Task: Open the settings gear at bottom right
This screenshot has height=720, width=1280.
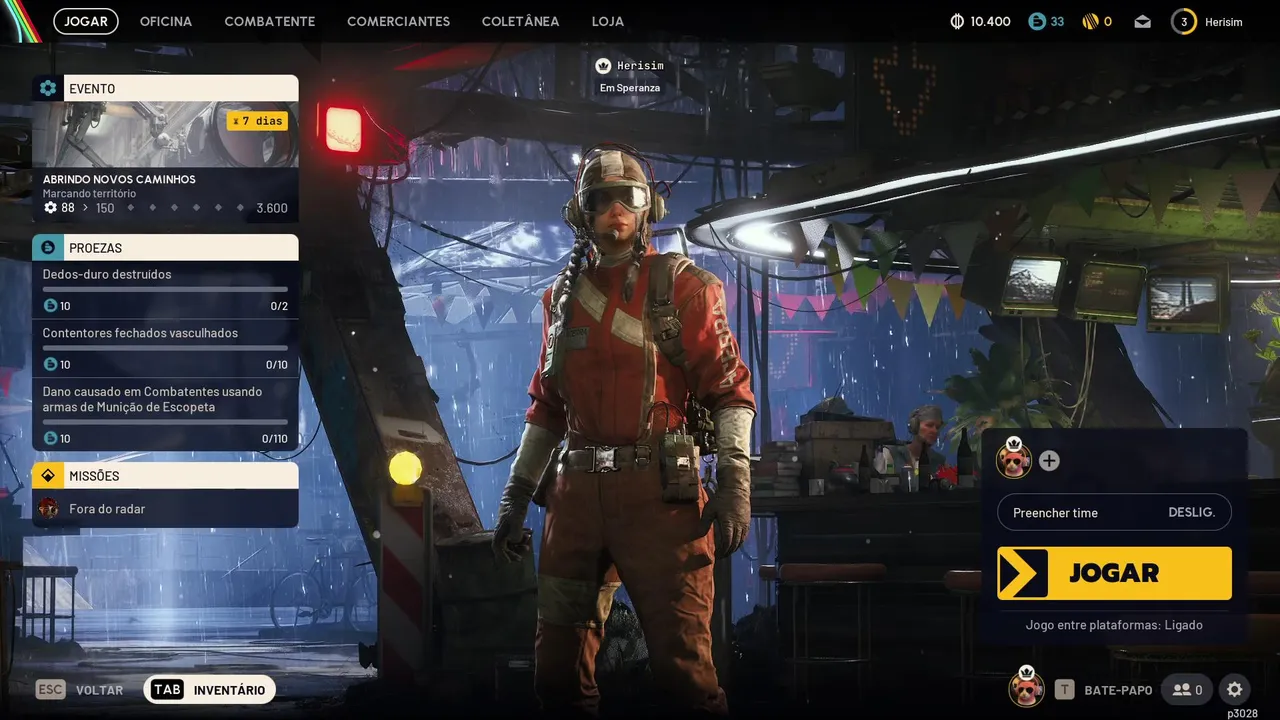Action: 1235,689
